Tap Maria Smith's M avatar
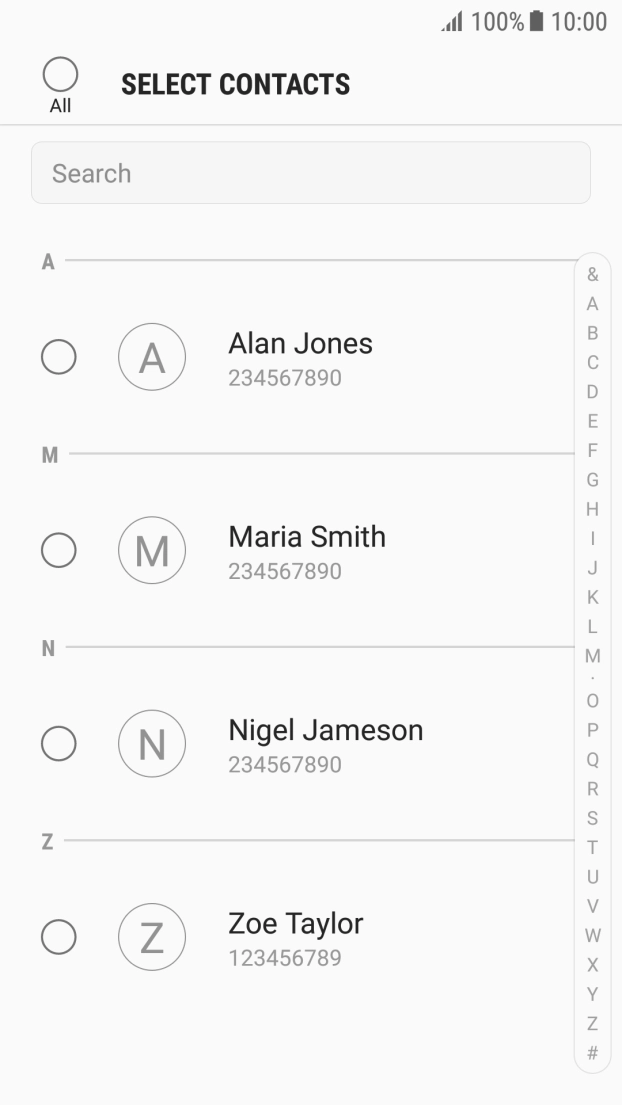The width and height of the screenshot is (622, 1105). 152,551
